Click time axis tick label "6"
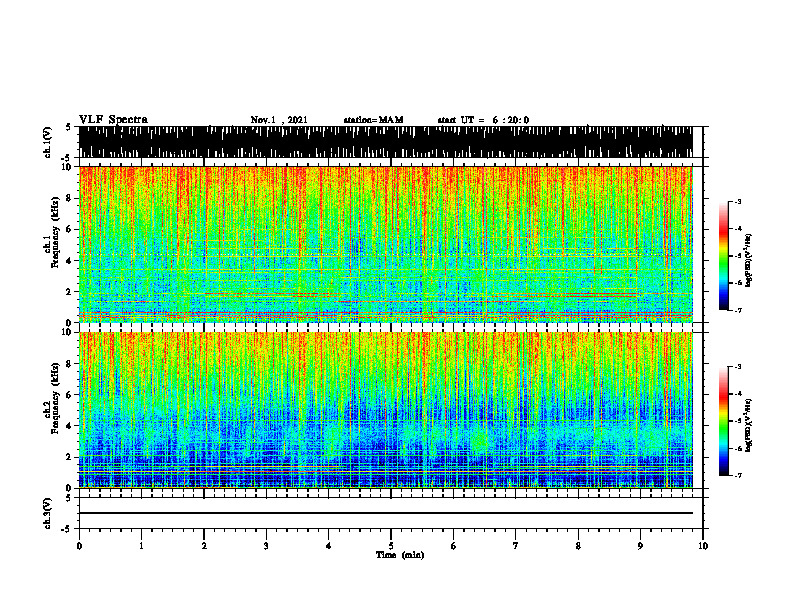 (x=454, y=546)
